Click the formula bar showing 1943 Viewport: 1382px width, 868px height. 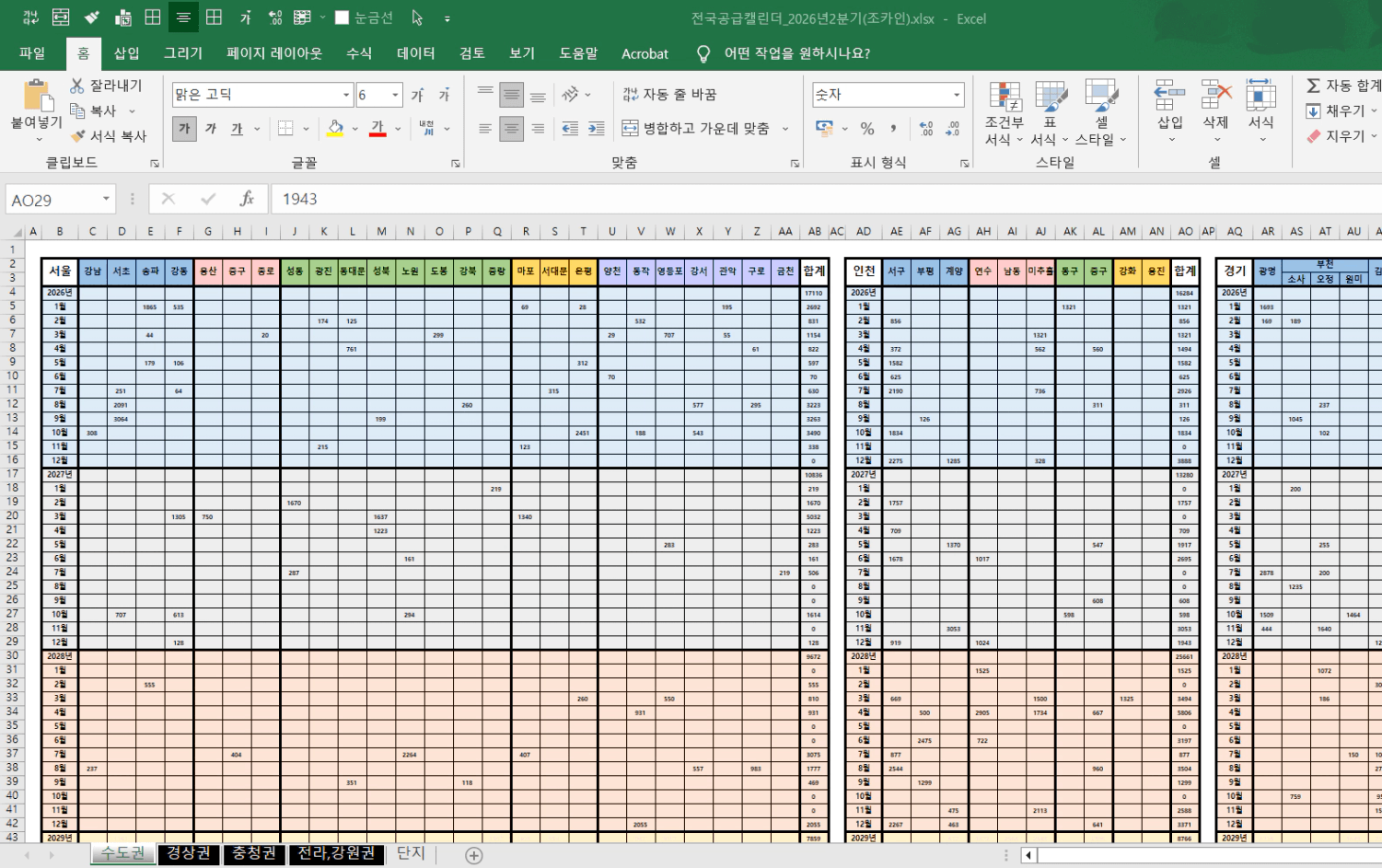point(826,199)
